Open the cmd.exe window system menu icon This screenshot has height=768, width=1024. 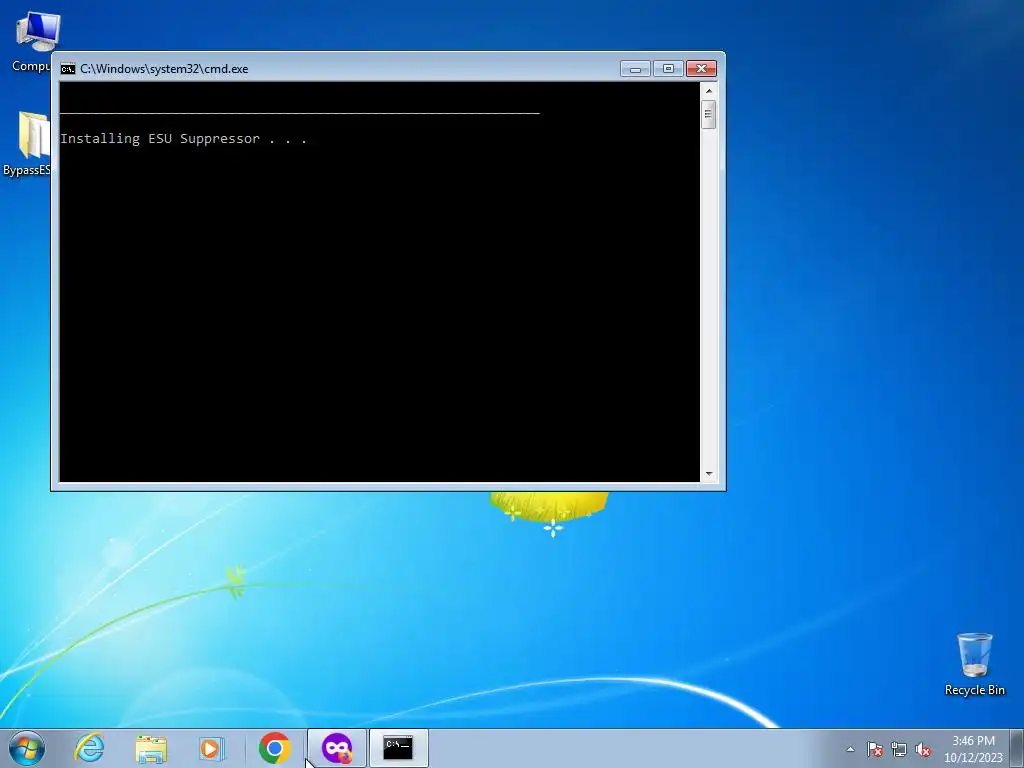pyautogui.click(x=68, y=69)
